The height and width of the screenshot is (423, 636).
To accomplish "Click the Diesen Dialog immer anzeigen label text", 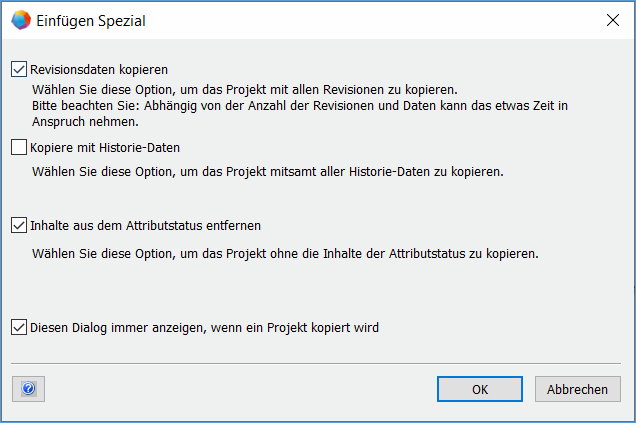I will tap(205, 327).
